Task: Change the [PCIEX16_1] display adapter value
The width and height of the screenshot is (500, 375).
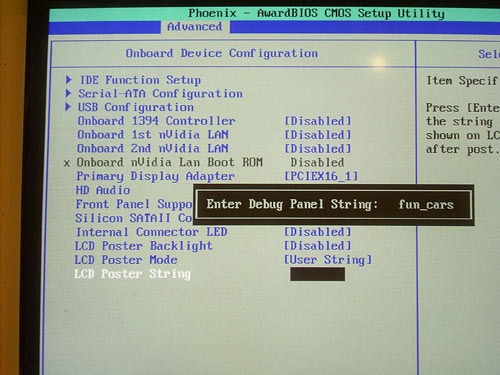Action: point(321,176)
